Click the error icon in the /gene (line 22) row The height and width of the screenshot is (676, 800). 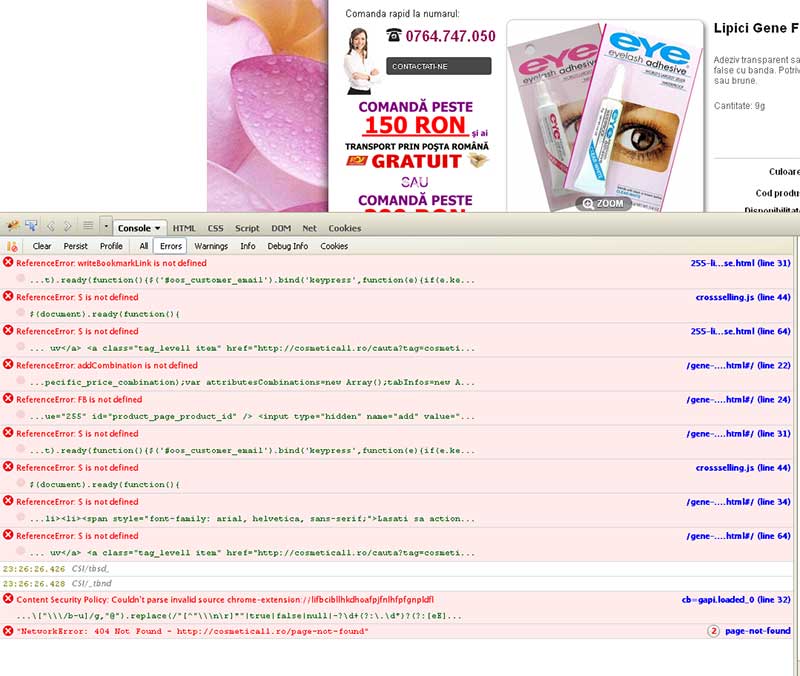8,364
